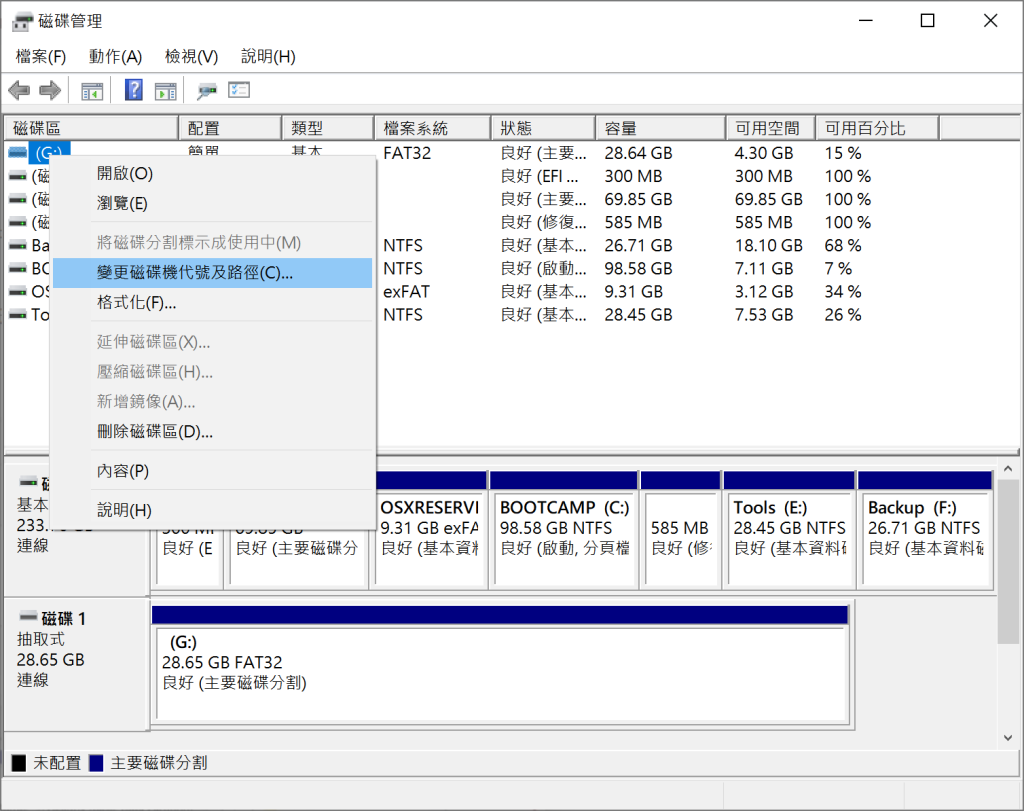Screen dimensions: 1024x811
Task: Click the 300 MB capacity cell
Action: (633, 176)
